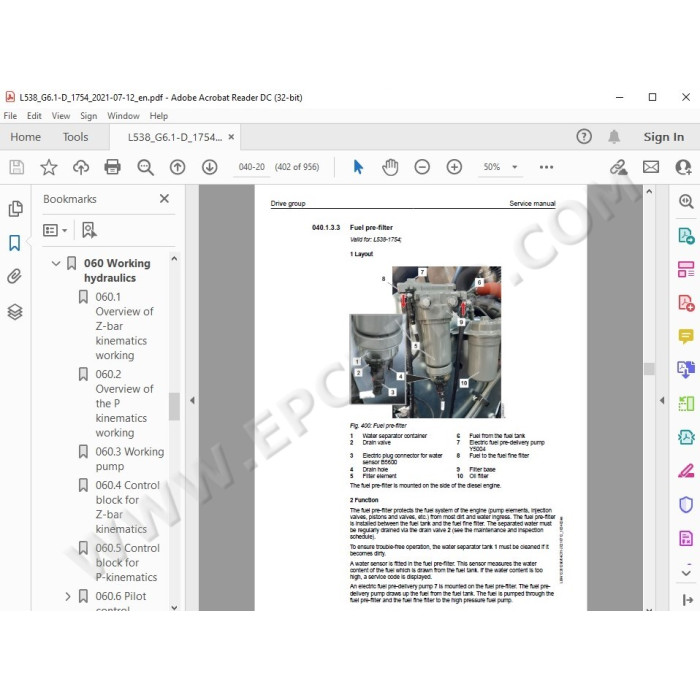
Task: Open Organize Pages tool
Action: [686, 269]
